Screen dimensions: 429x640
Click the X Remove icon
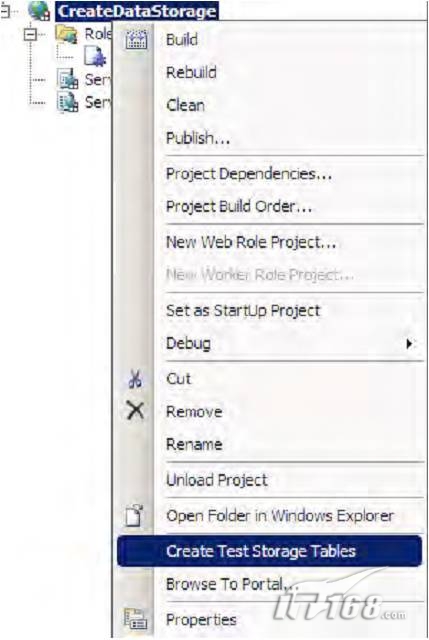tap(135, 410)
